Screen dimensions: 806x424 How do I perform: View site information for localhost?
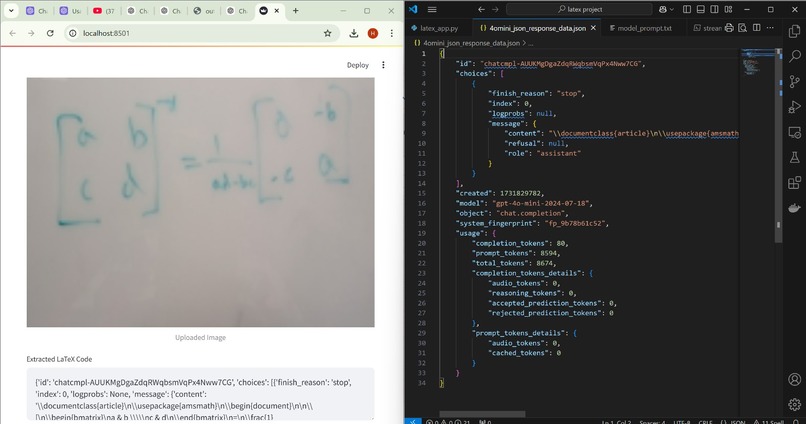tap(73, 33)
